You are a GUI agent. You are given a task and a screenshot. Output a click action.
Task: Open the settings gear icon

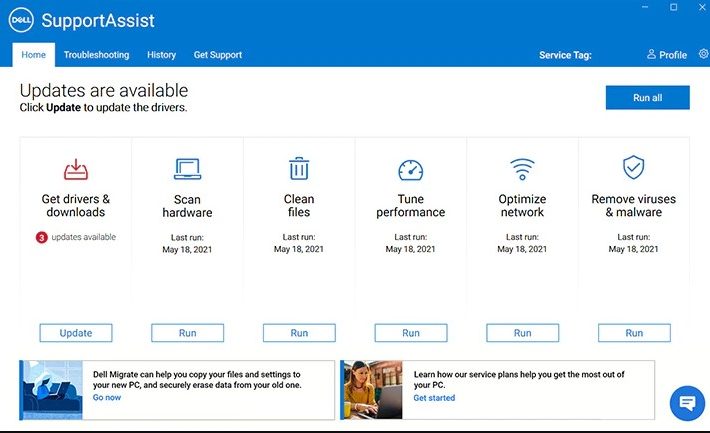pyautogui.click(x=703, y=54)
